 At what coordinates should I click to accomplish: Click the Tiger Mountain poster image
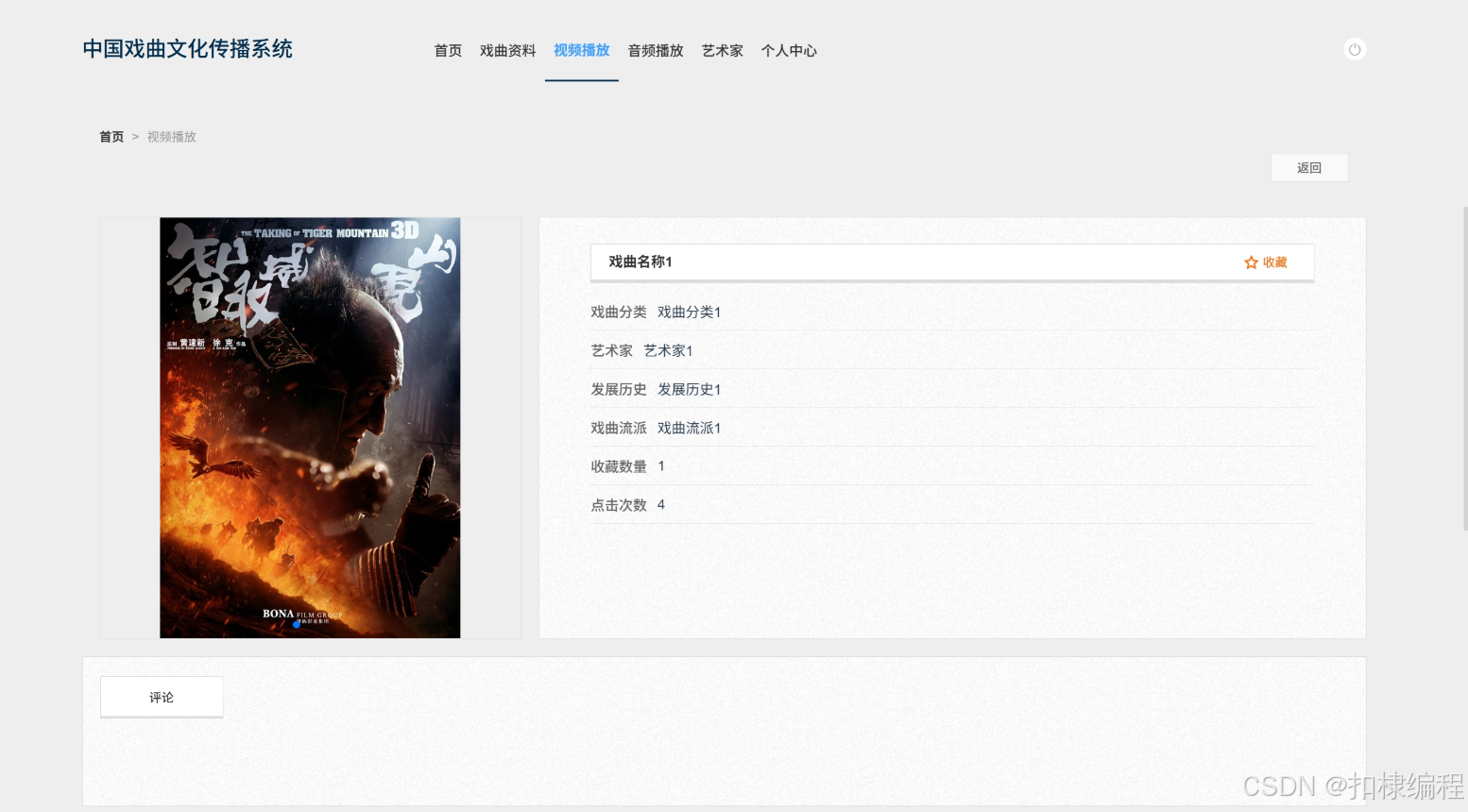click(310, 428)
